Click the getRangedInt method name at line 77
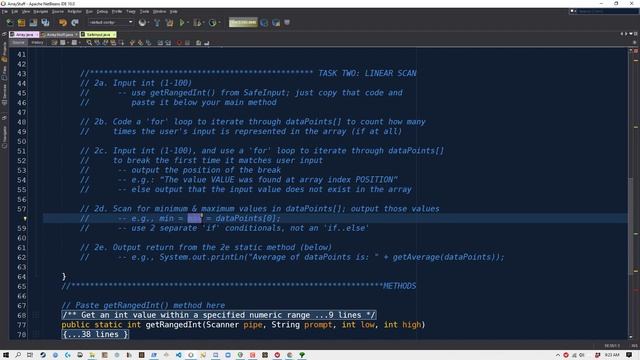Screen dimensions: 640x360 coord(174,325)
